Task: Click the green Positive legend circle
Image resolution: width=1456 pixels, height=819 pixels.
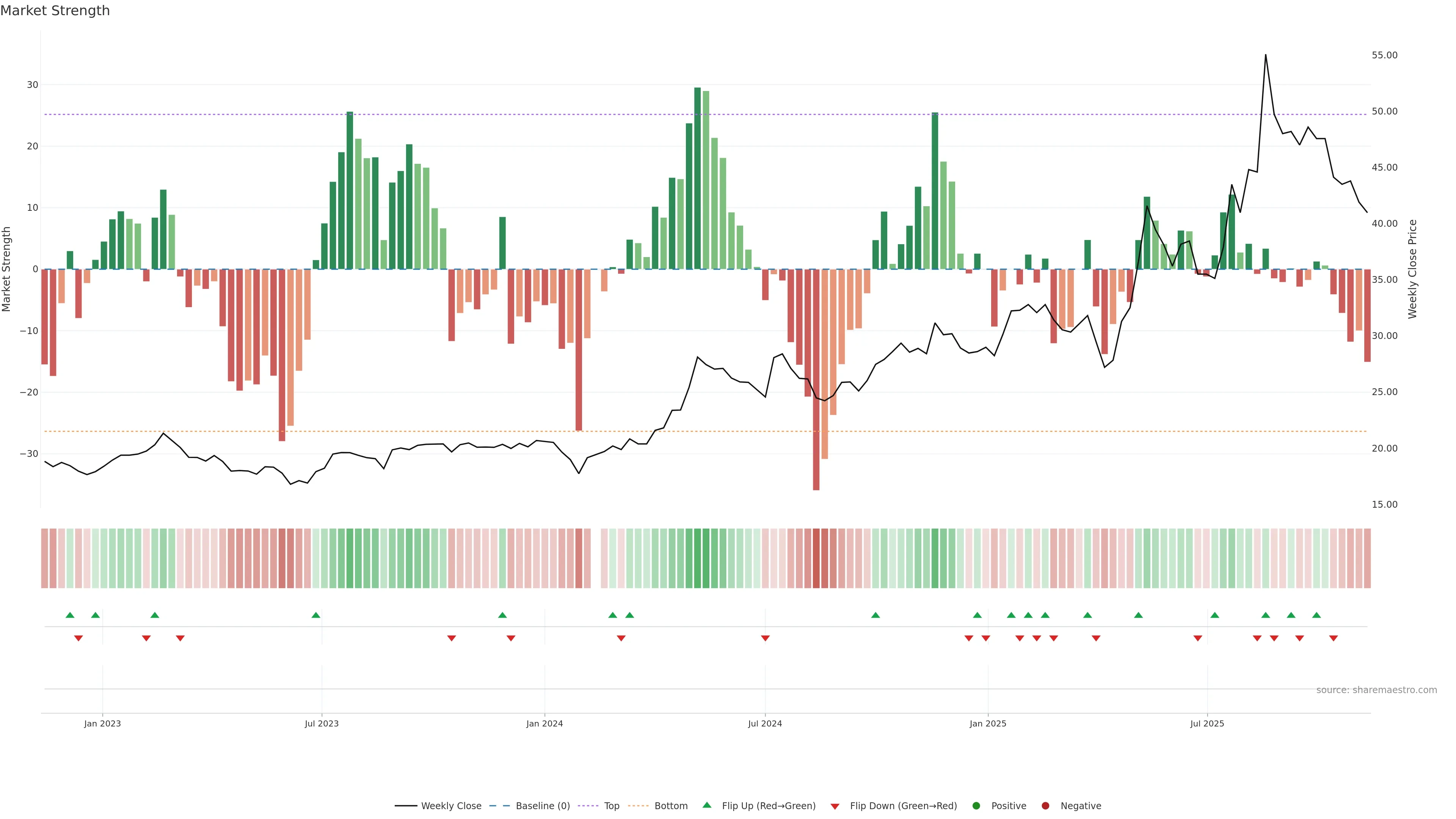Action: click(976, 806)
